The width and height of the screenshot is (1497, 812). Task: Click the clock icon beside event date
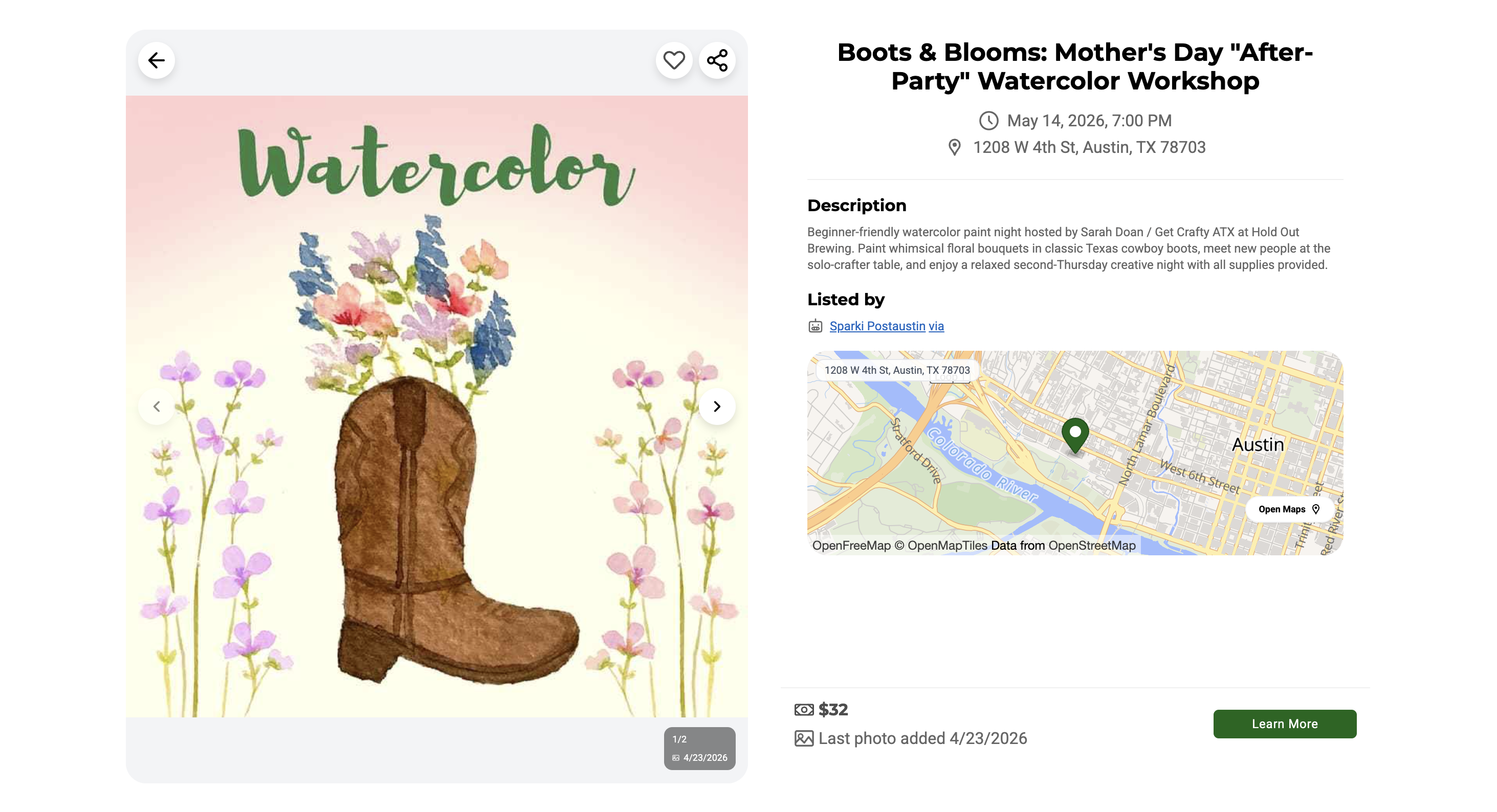tap(988, 121)
